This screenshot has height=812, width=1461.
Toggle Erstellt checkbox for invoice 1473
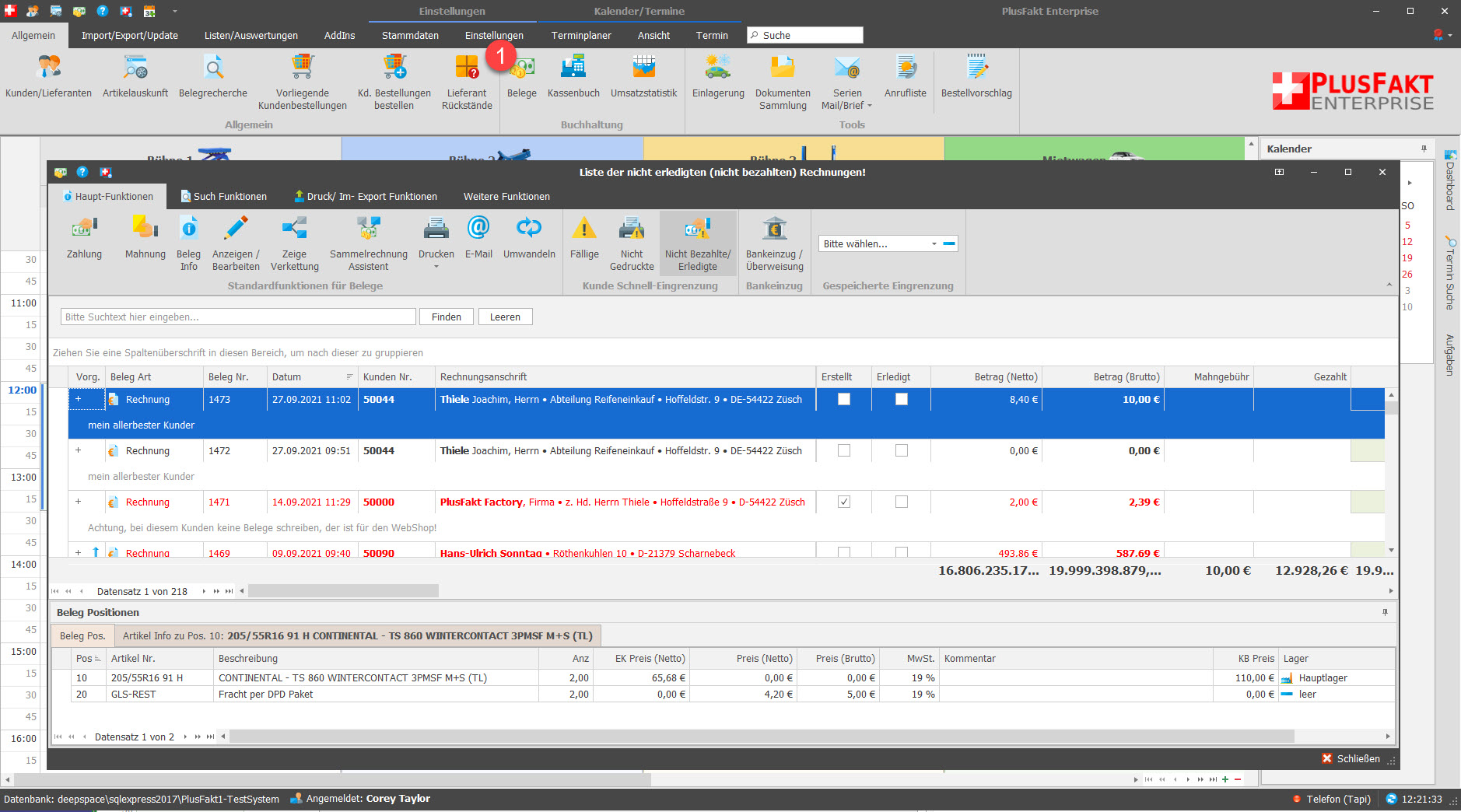843,399
